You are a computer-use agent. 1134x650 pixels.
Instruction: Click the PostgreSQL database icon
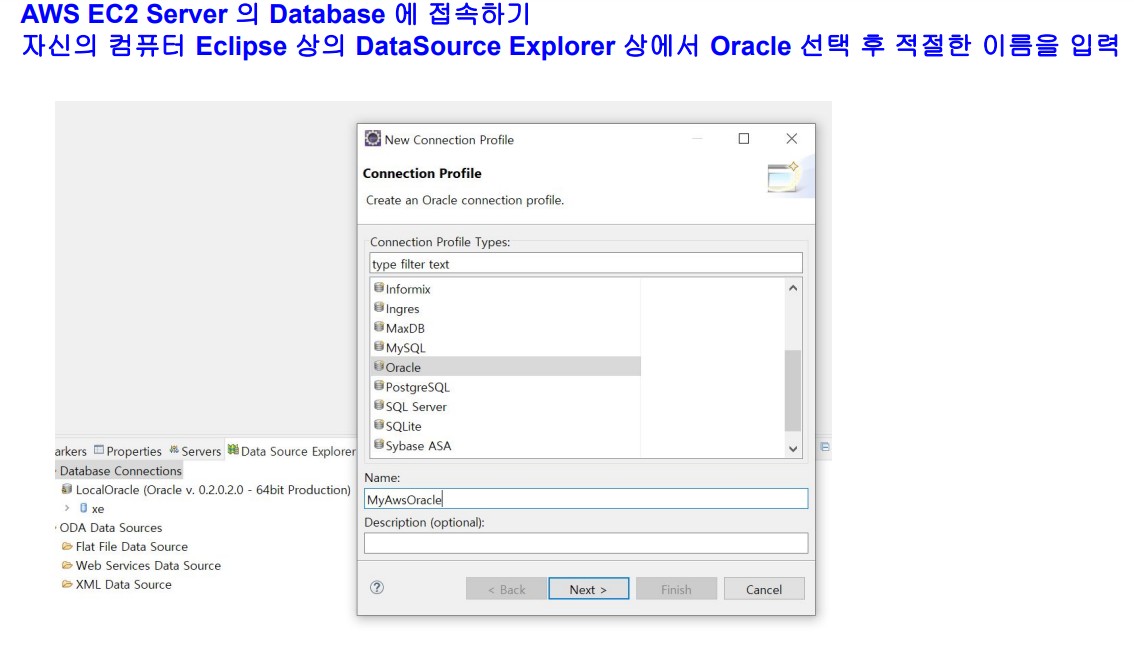point(378,385)
